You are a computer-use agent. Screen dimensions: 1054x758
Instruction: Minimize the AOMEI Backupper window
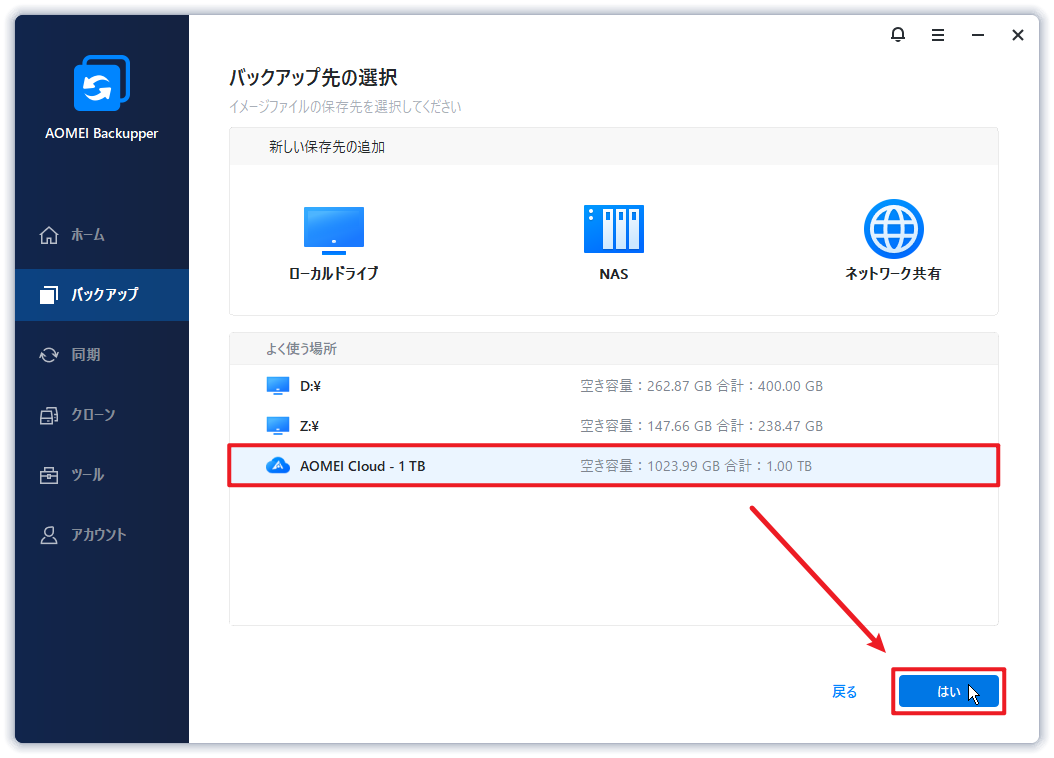978,35
